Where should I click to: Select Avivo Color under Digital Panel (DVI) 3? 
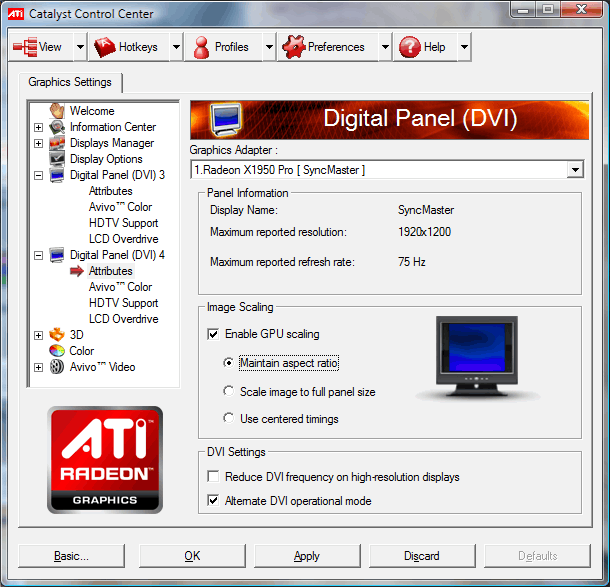pyautogui.click(x=120, y=207)
